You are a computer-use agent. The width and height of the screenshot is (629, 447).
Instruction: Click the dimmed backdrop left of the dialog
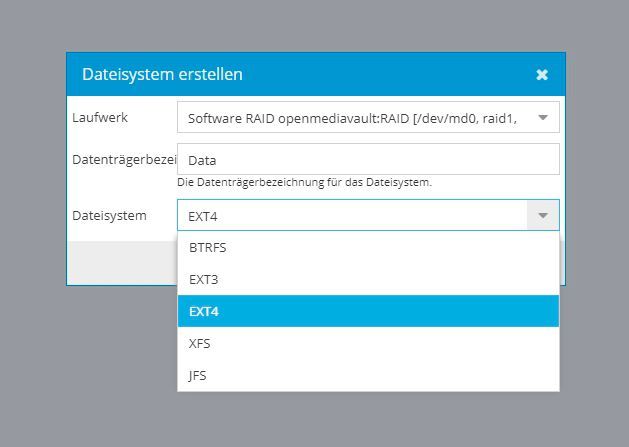[32, 200]
